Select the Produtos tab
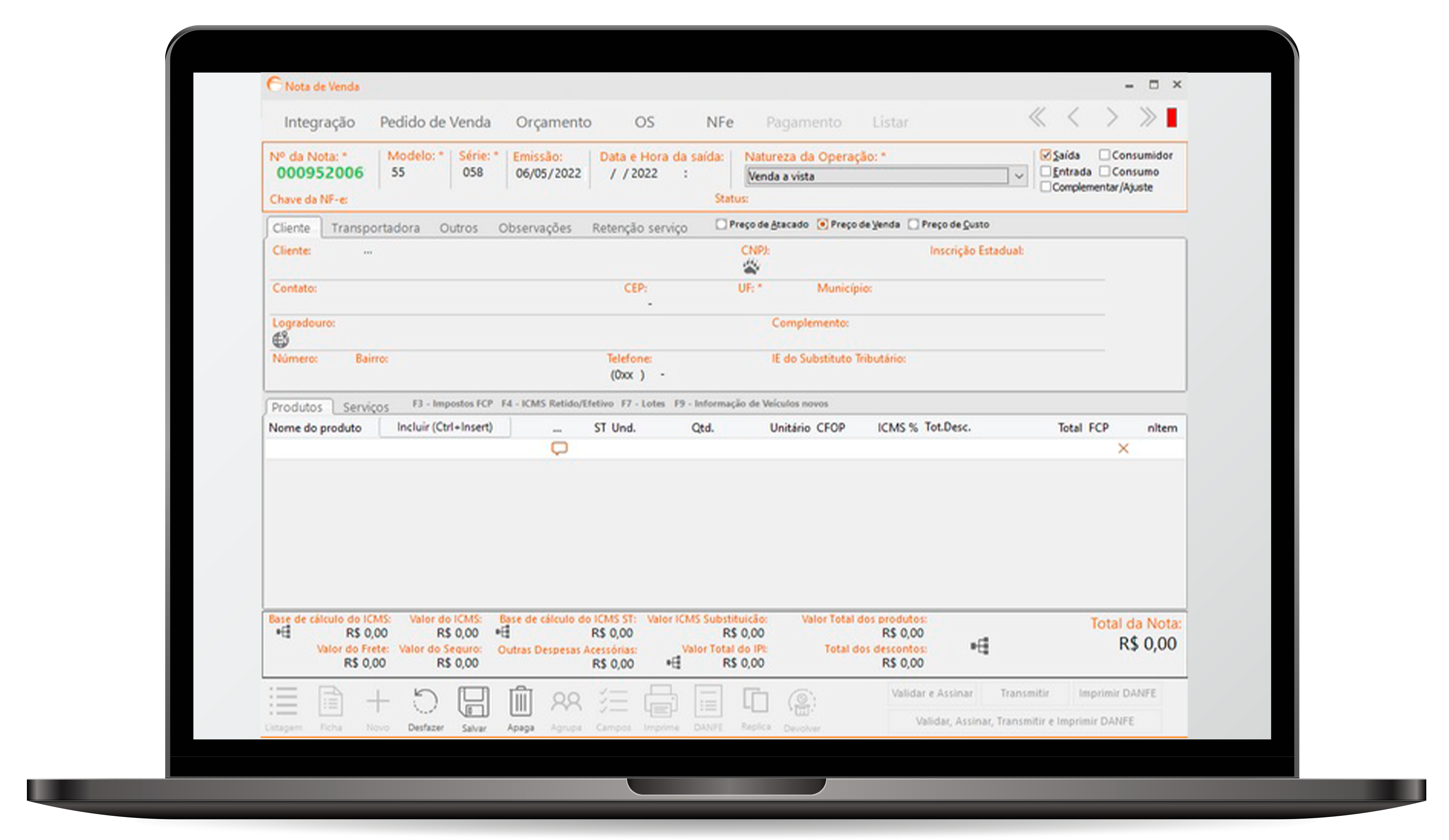Image resolution: width=1449 pixels, height=840 pixels. point(297,407)
